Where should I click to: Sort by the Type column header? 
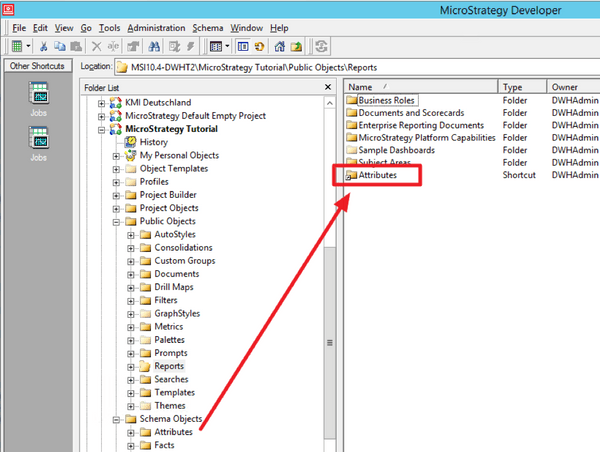[522, 87]
